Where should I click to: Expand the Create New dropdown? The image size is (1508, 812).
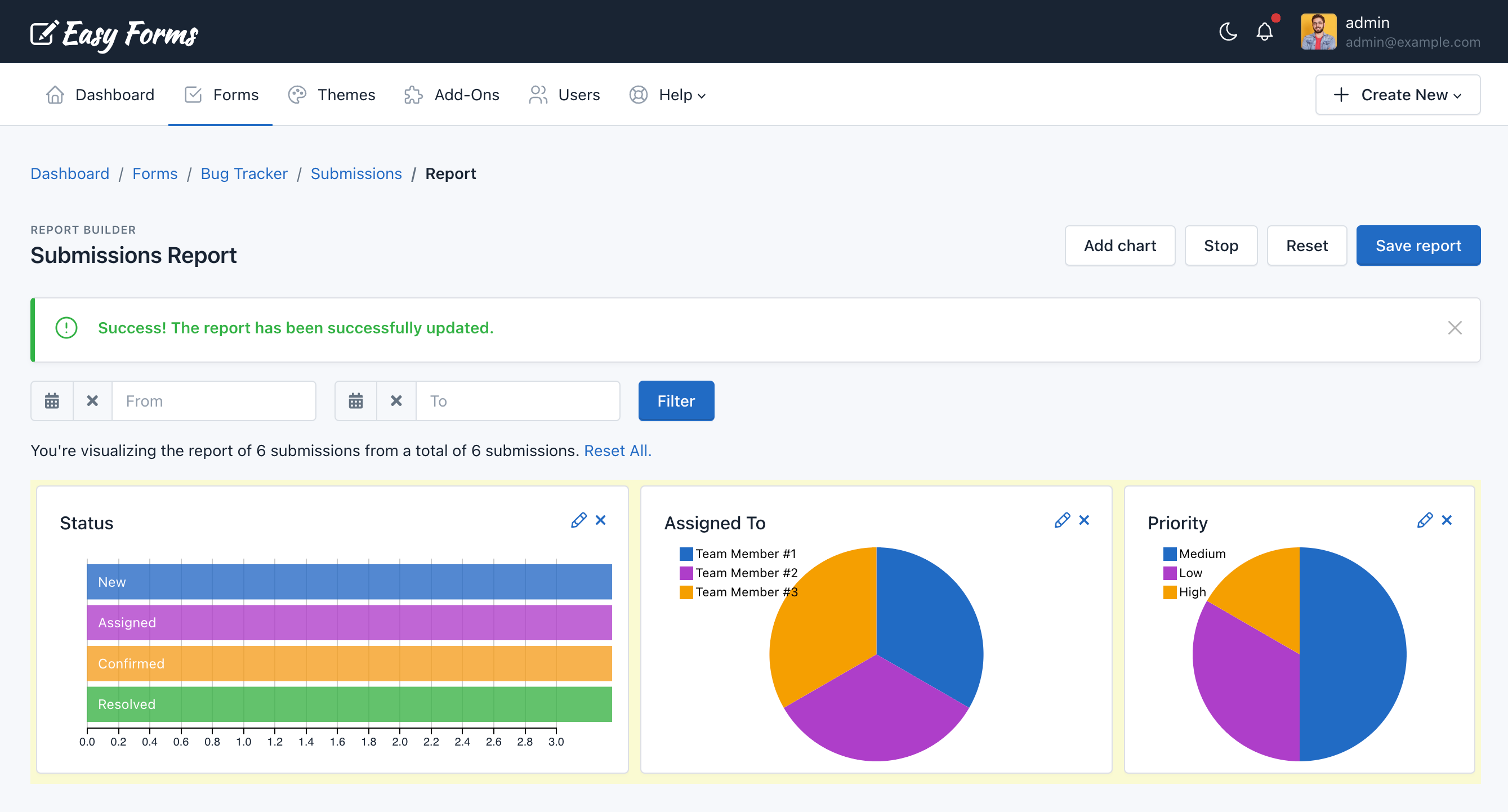[1398, 95]
